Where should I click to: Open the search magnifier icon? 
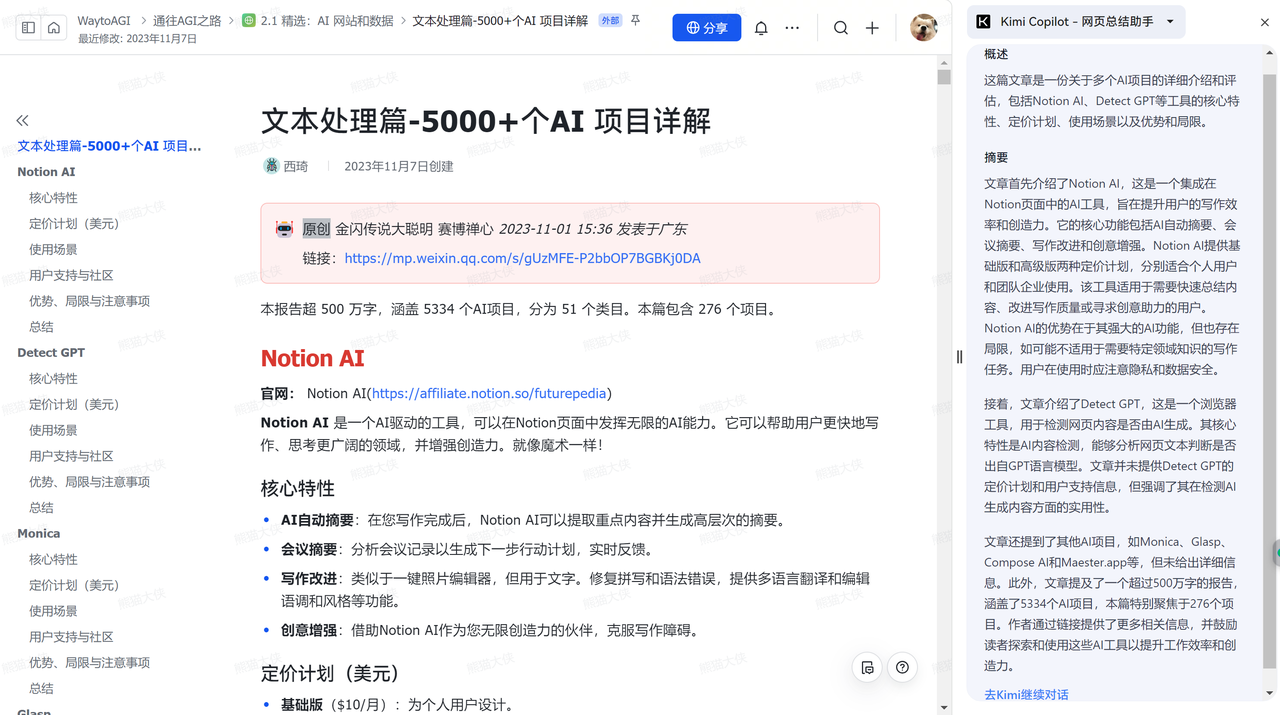pyautogui.click(x=841, y=28)
